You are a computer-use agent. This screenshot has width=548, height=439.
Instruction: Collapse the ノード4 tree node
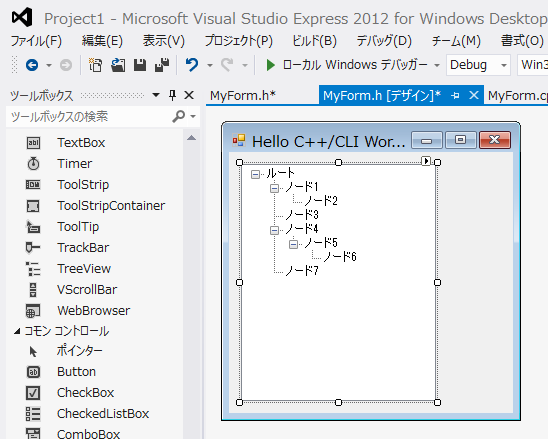coord(274,230)
